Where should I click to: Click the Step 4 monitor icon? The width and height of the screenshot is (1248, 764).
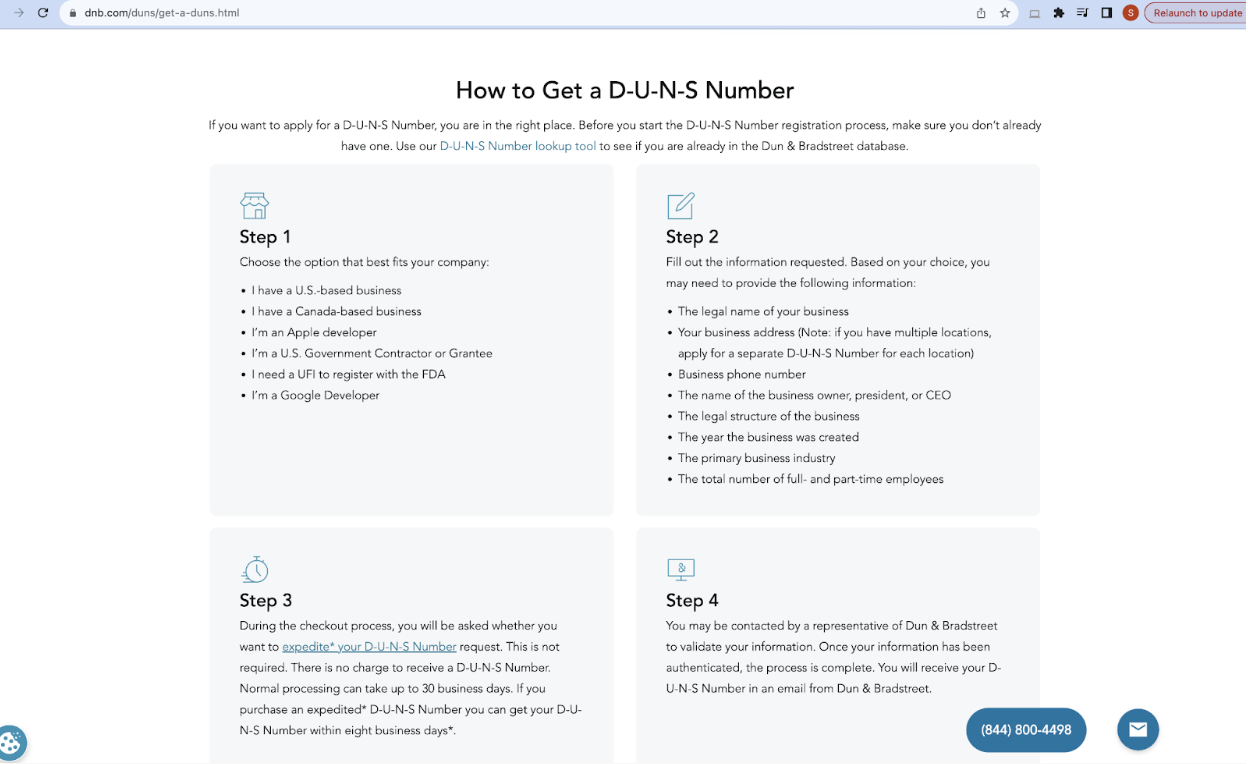681,569
